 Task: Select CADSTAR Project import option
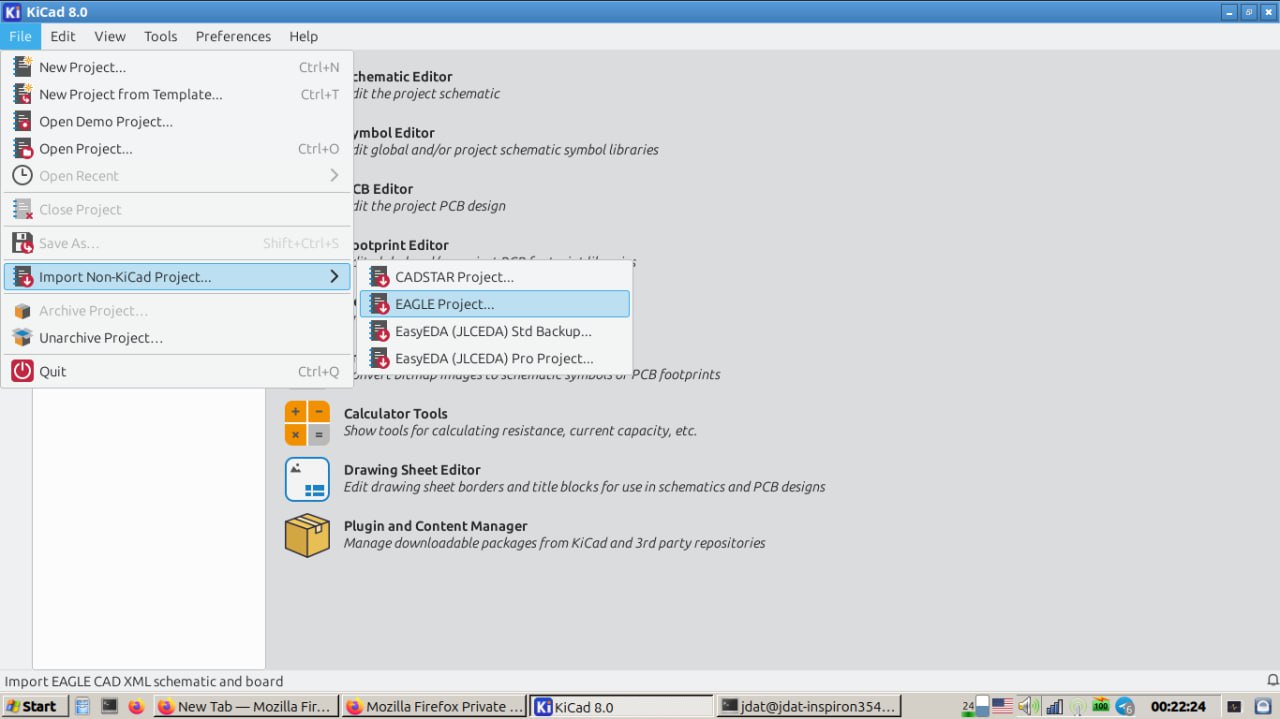tap(494, 277)
